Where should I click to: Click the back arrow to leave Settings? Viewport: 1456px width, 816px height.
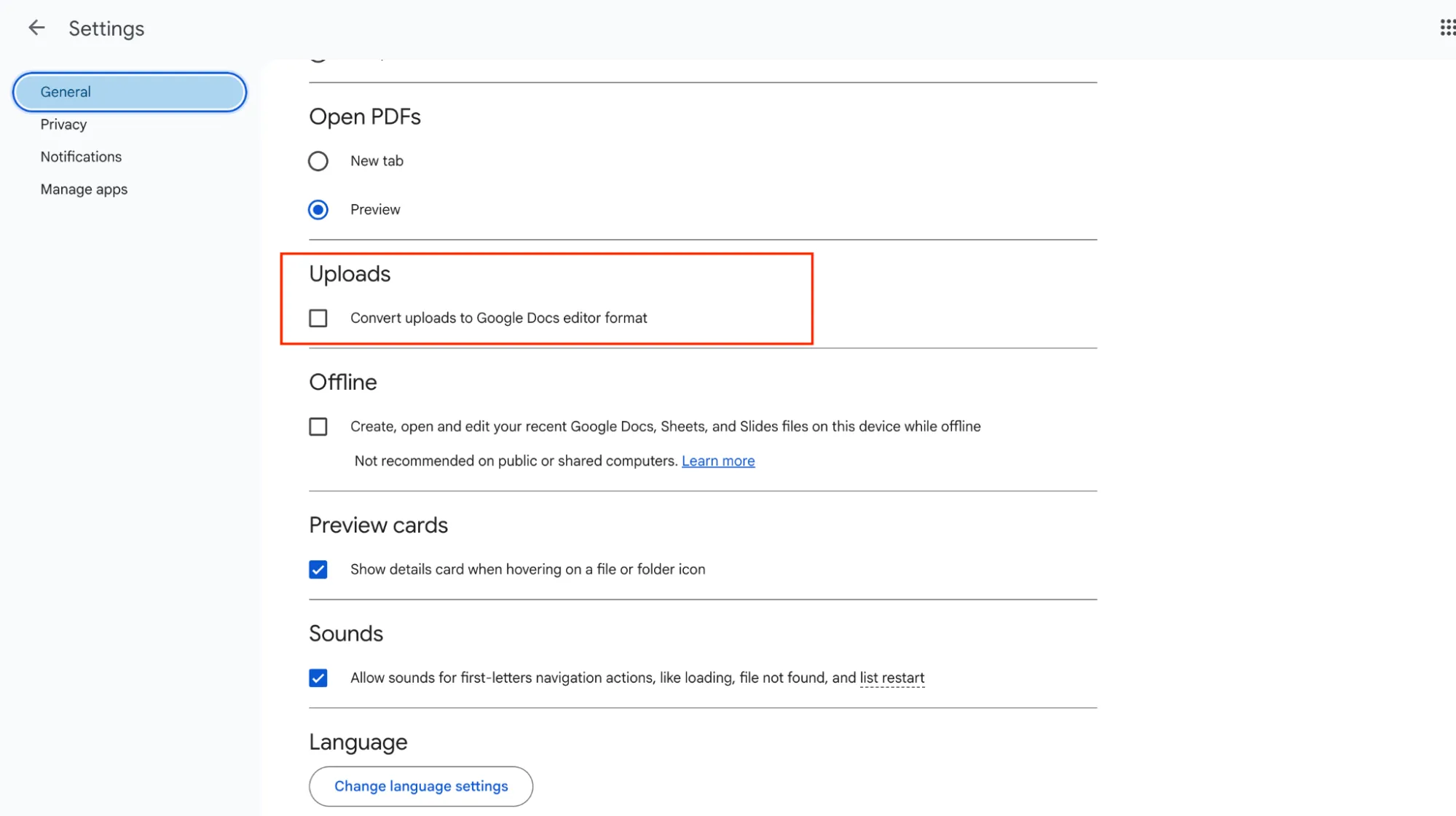pos(36,27)
